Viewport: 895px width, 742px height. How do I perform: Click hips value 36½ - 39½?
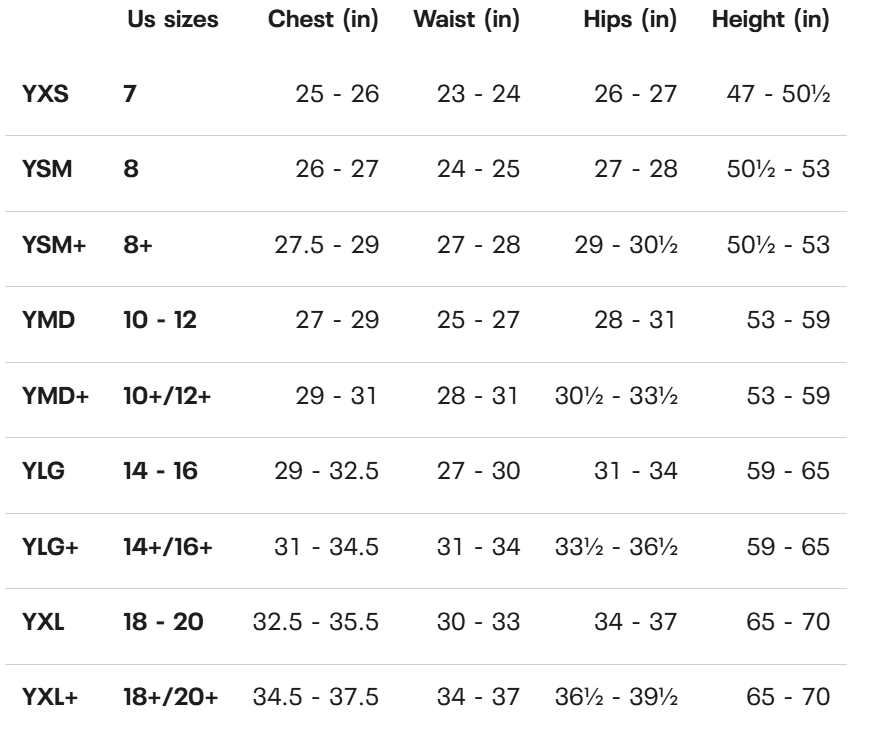pos(616,697)
